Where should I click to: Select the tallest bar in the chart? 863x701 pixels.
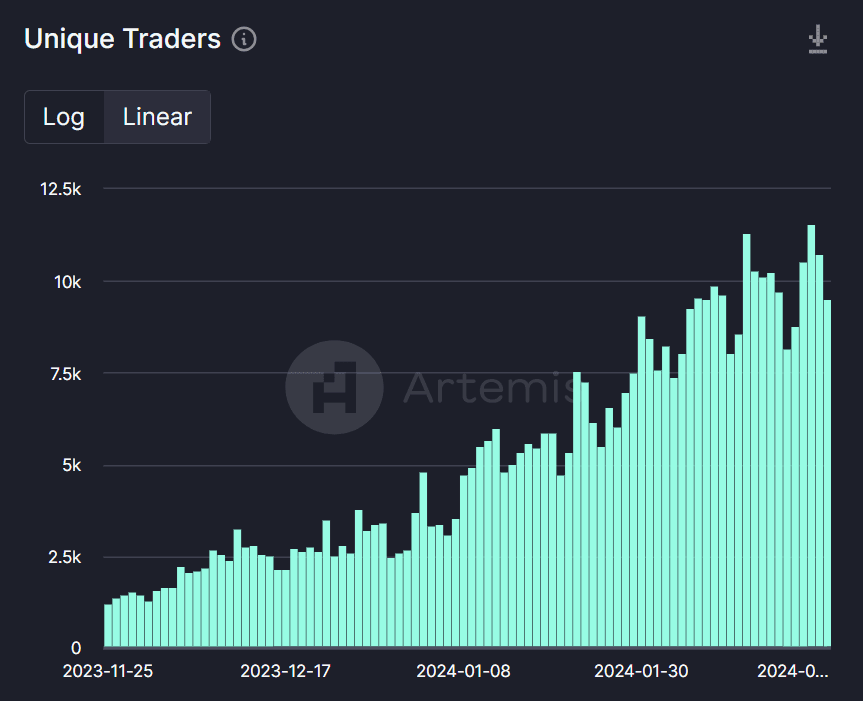point(811,436)
